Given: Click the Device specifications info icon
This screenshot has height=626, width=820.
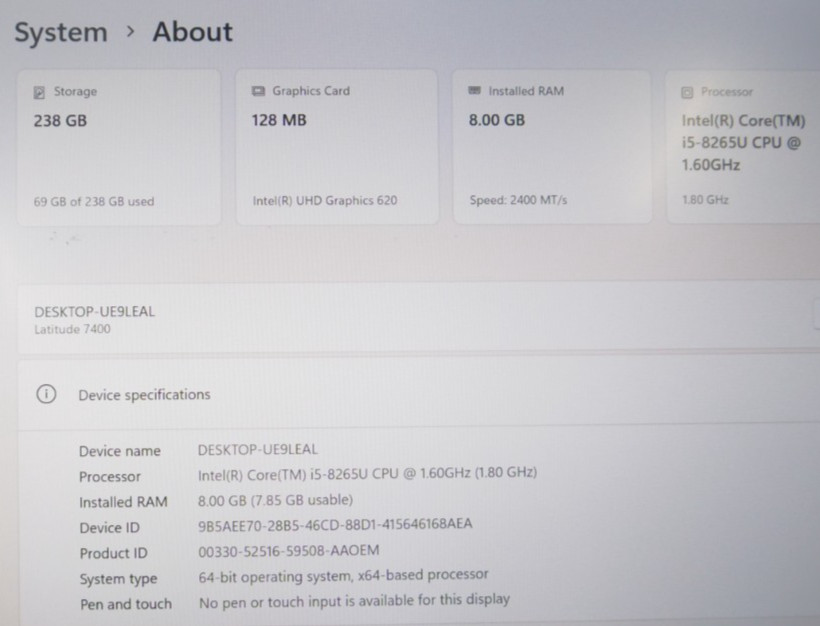Looking at the screenshot, I should 46,393.
